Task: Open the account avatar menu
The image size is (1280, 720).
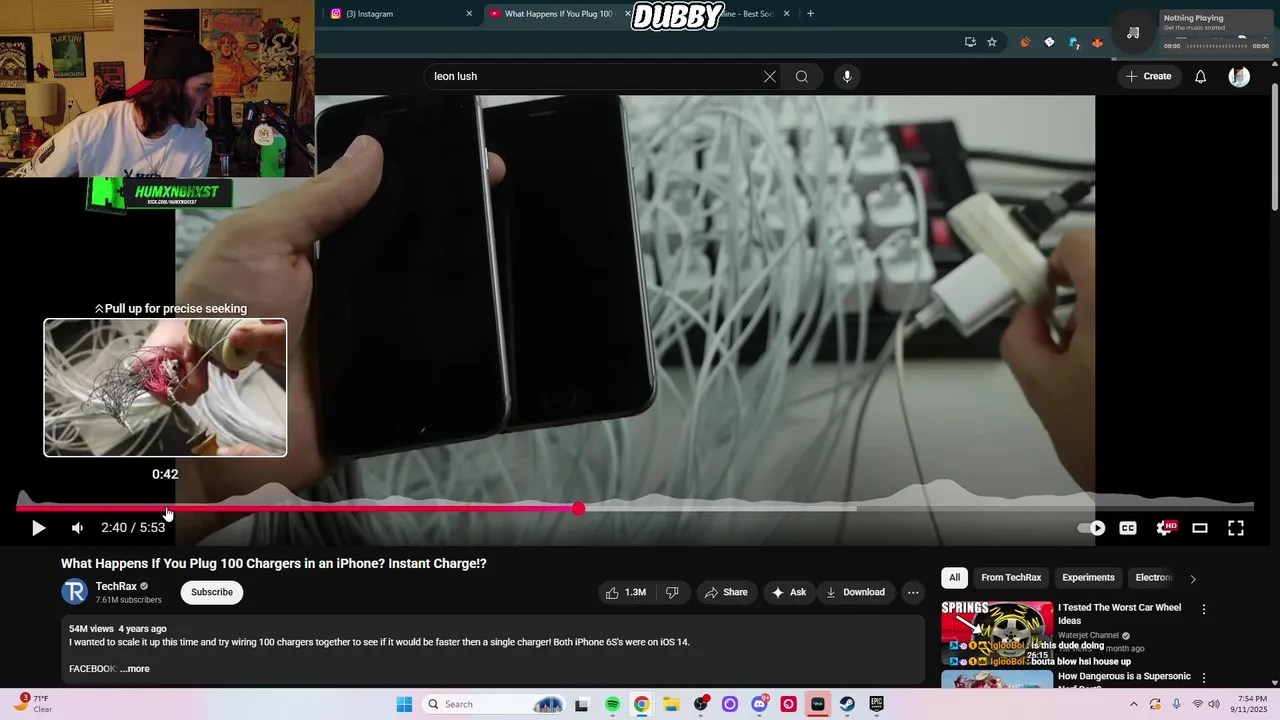Action: [1239, 77]
